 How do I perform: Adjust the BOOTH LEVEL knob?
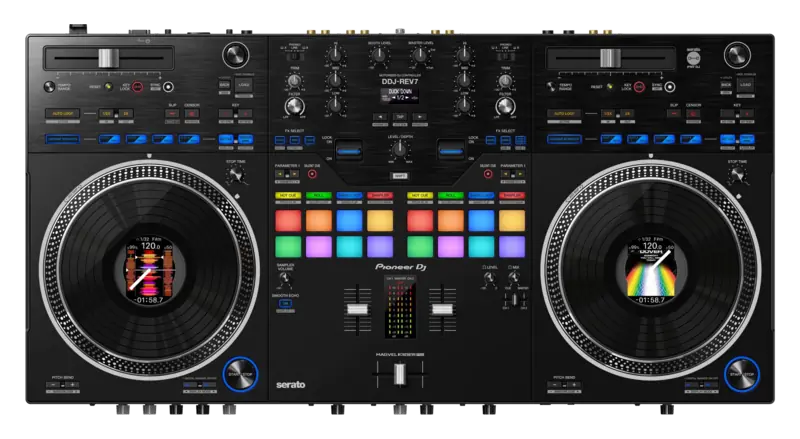pos(379,55)
